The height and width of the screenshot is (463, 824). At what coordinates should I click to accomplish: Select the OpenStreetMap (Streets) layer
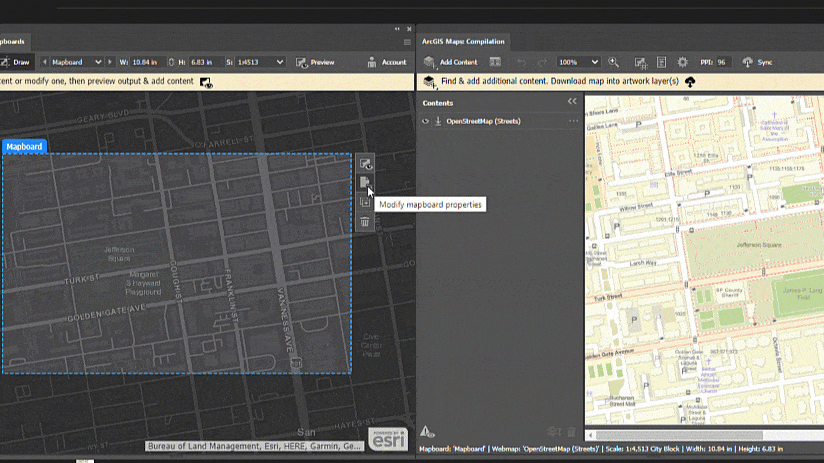pyautogui.click(x=483, y=121)
